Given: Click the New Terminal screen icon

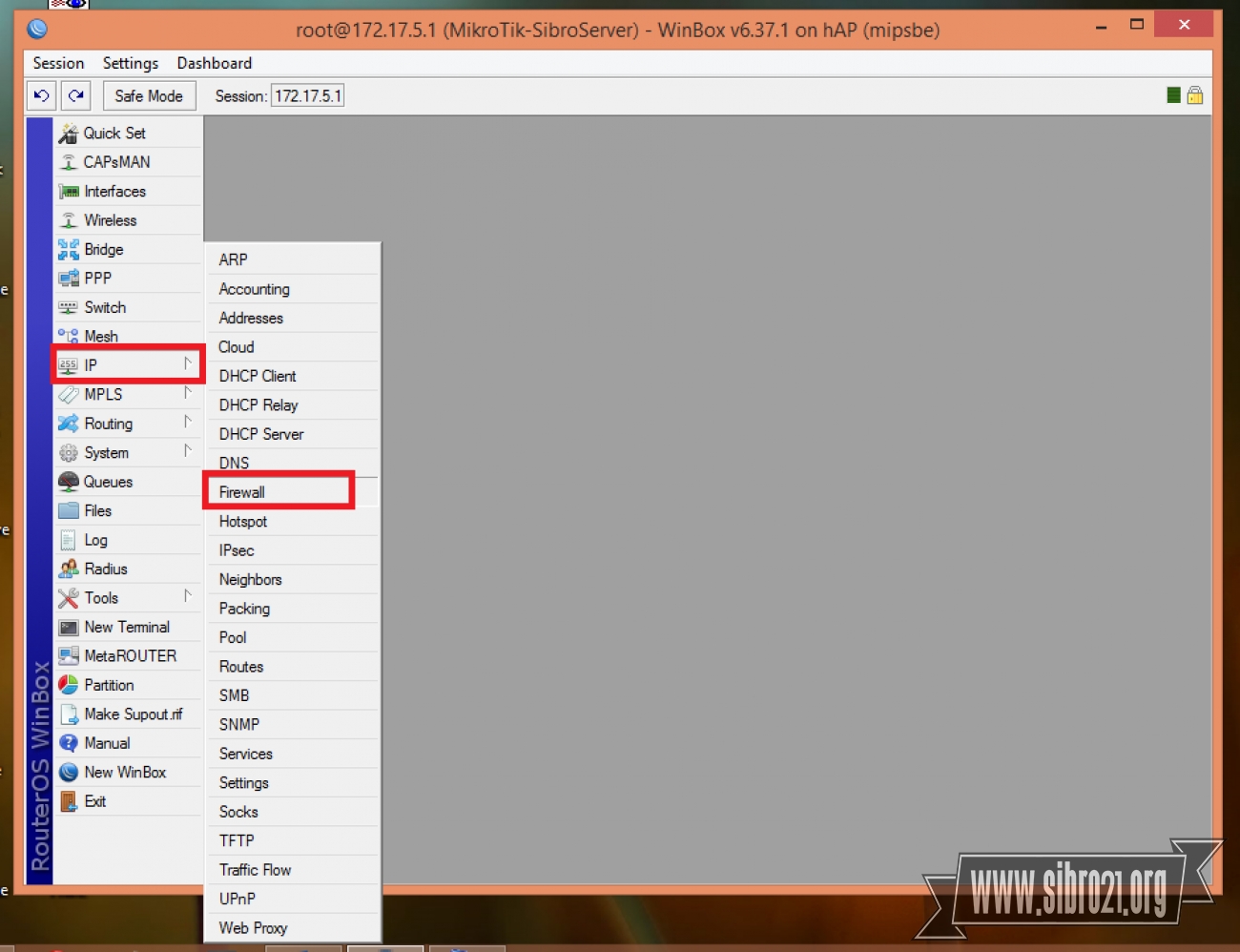Looking at the screenshot, I should pyautogui.click(x=68, y=628).
